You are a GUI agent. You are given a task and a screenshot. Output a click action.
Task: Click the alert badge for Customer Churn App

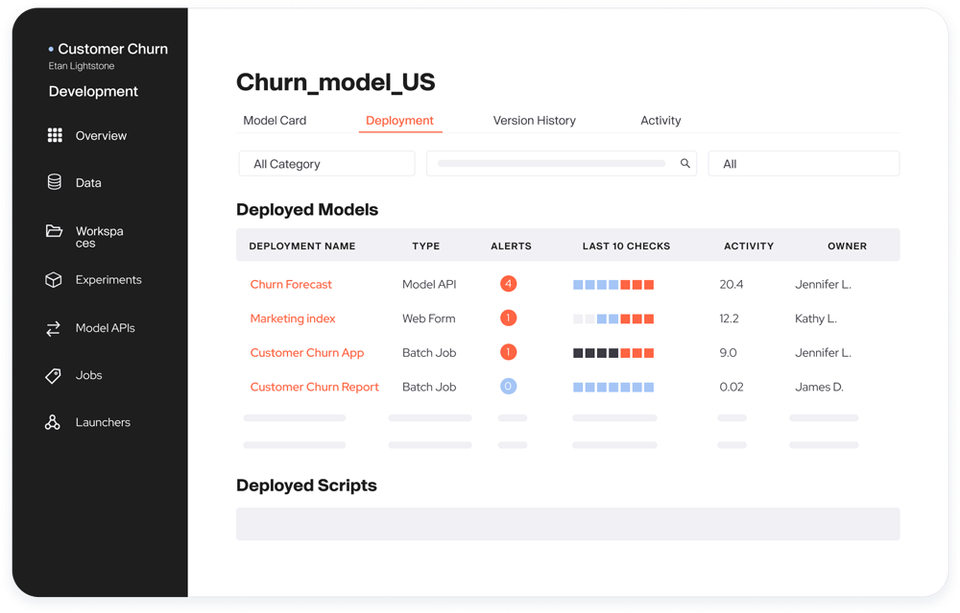pos(508,353)
